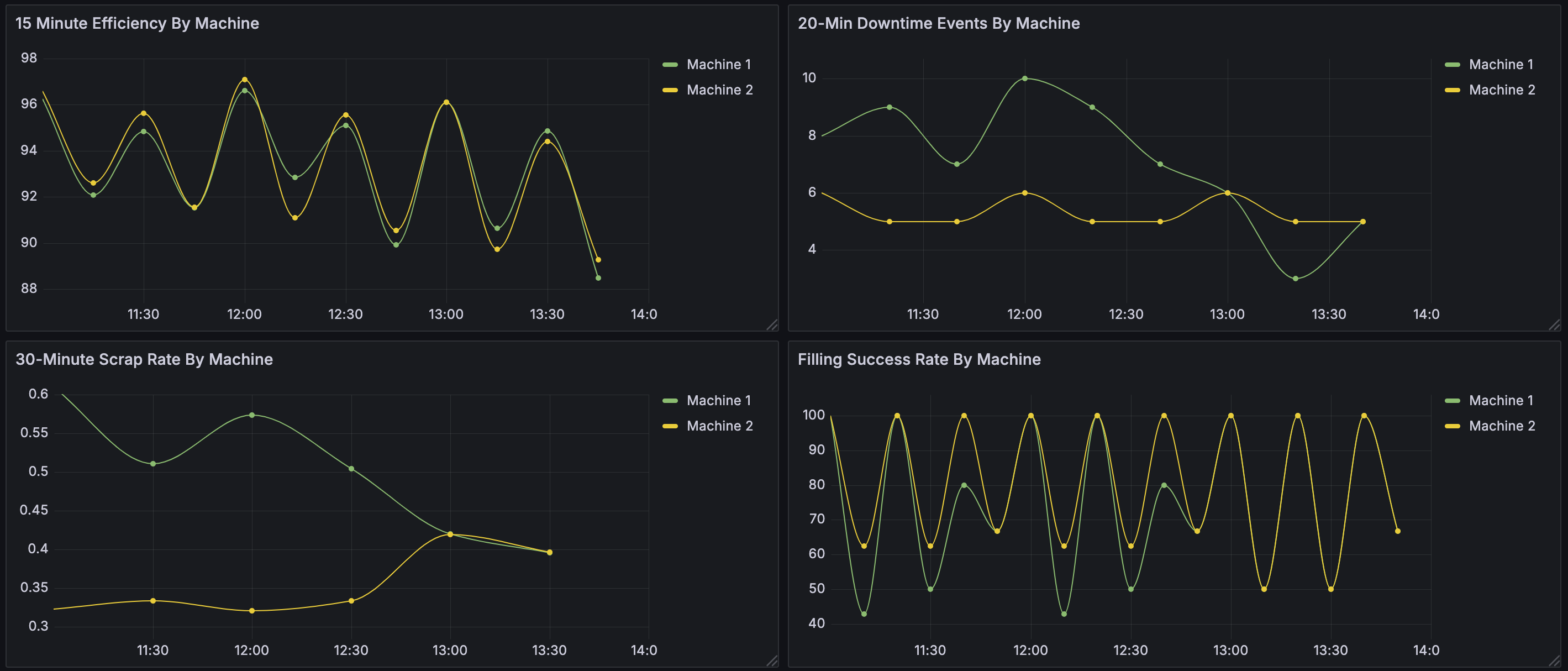Click the 98 y-axis label in Efficiency chart
This screenshot has width=1568, height=671.
tap(29, 58)
